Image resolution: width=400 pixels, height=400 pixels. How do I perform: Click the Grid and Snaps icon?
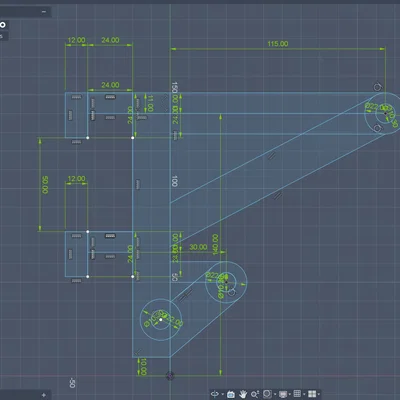pos(297,394)
